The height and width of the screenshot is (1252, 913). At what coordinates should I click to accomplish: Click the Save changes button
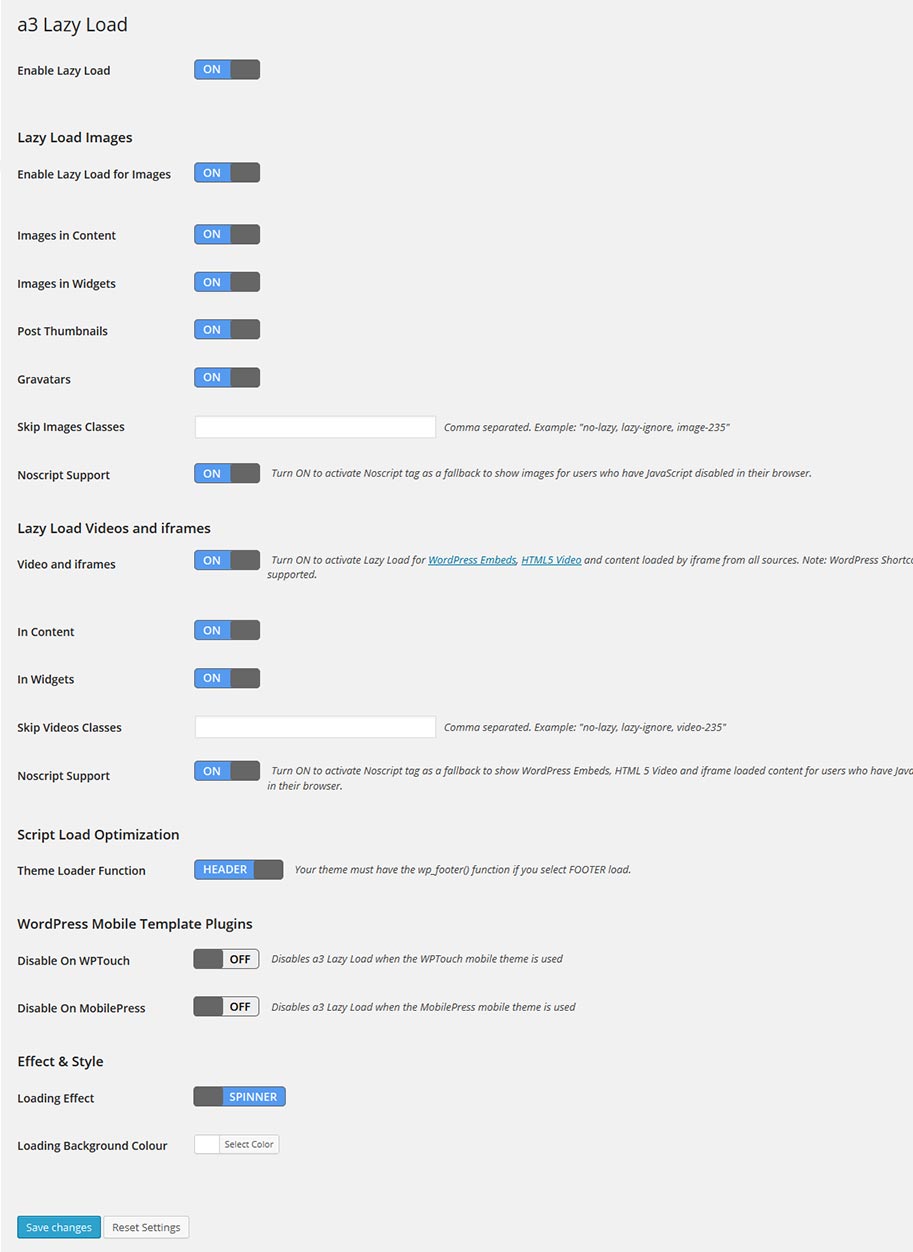tap(59, 1228)
